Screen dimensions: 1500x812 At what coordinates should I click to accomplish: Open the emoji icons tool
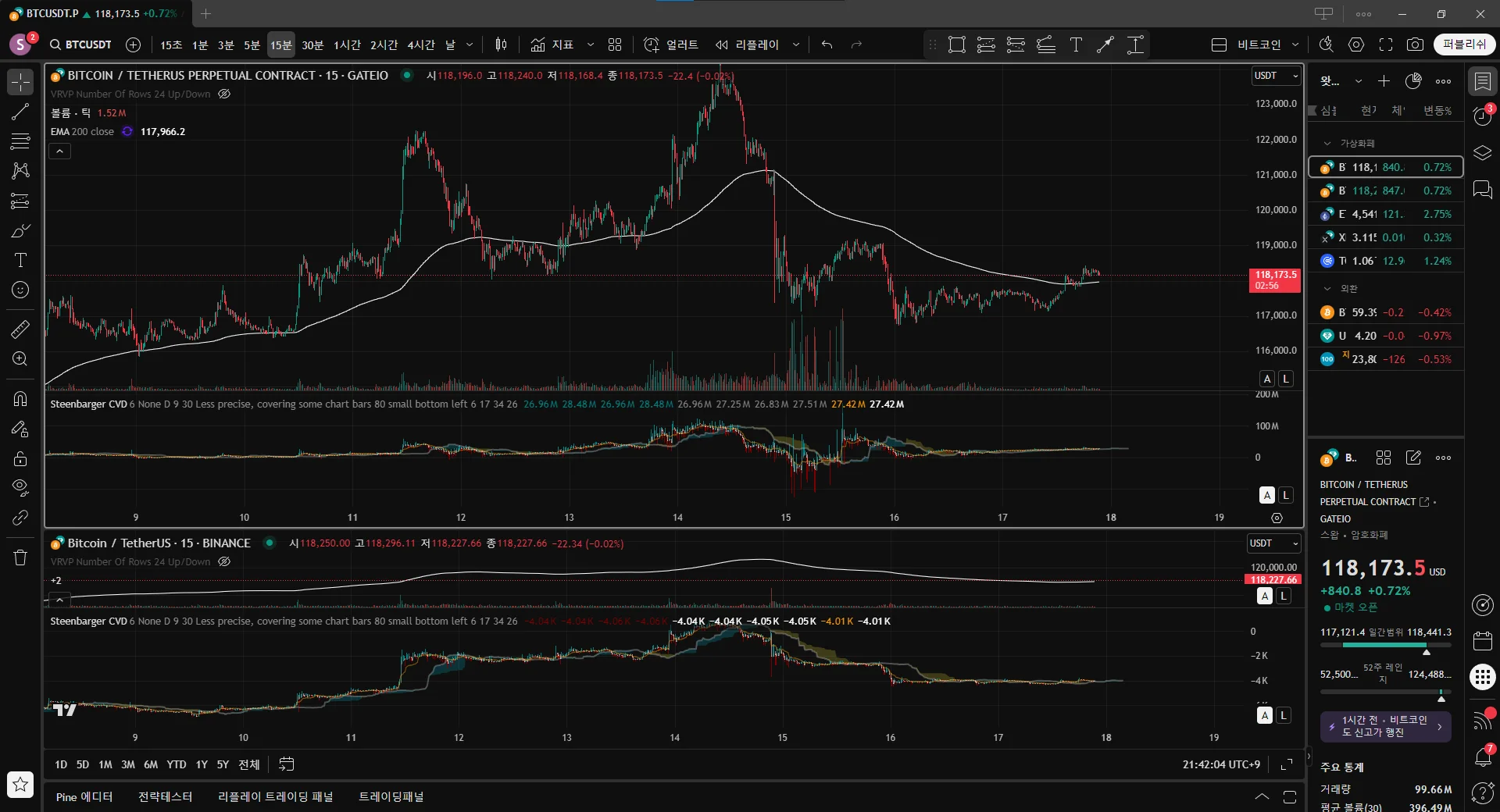coord(20,290)
